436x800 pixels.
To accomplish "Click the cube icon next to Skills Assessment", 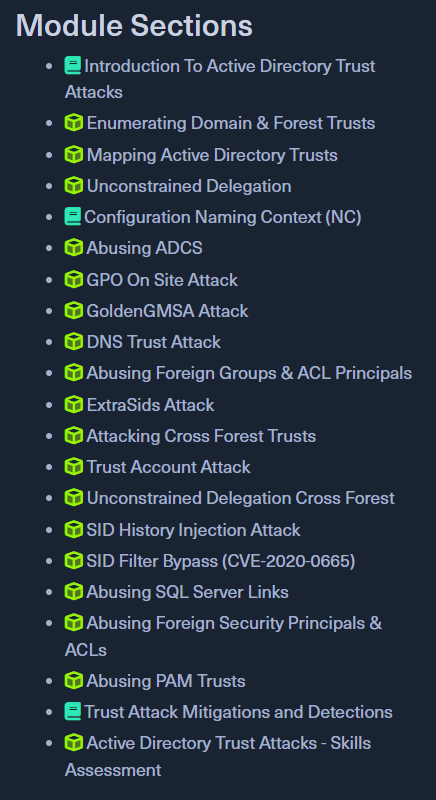I will click(x=74, y=743).
